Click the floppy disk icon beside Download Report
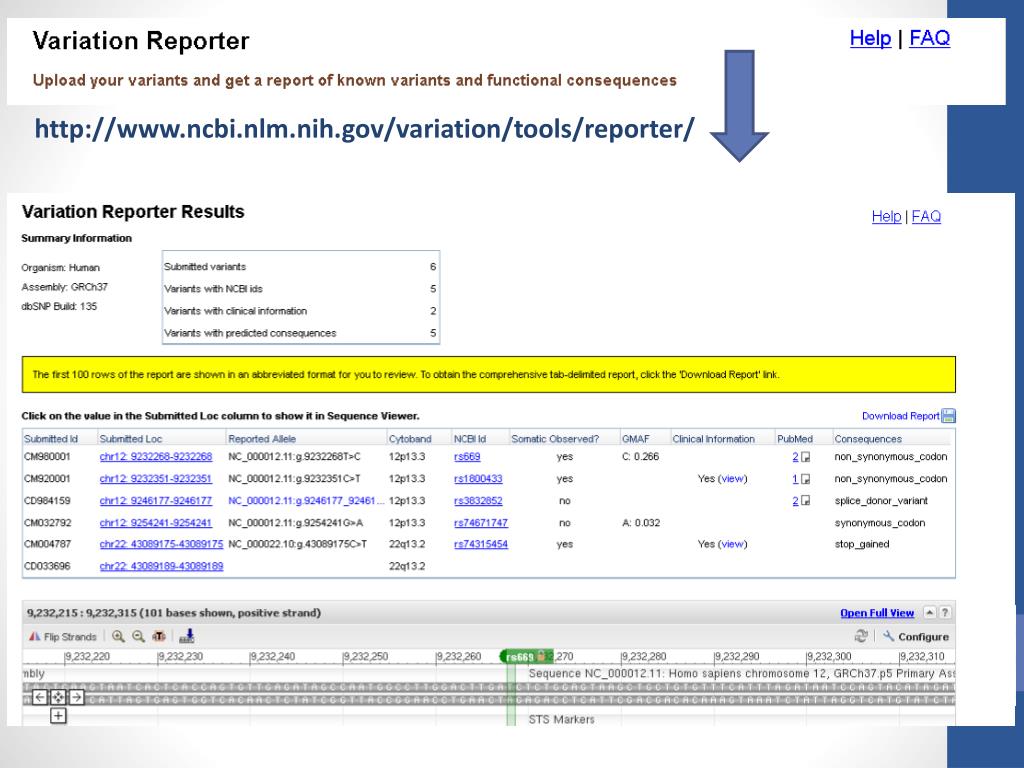 coord(948,415)
